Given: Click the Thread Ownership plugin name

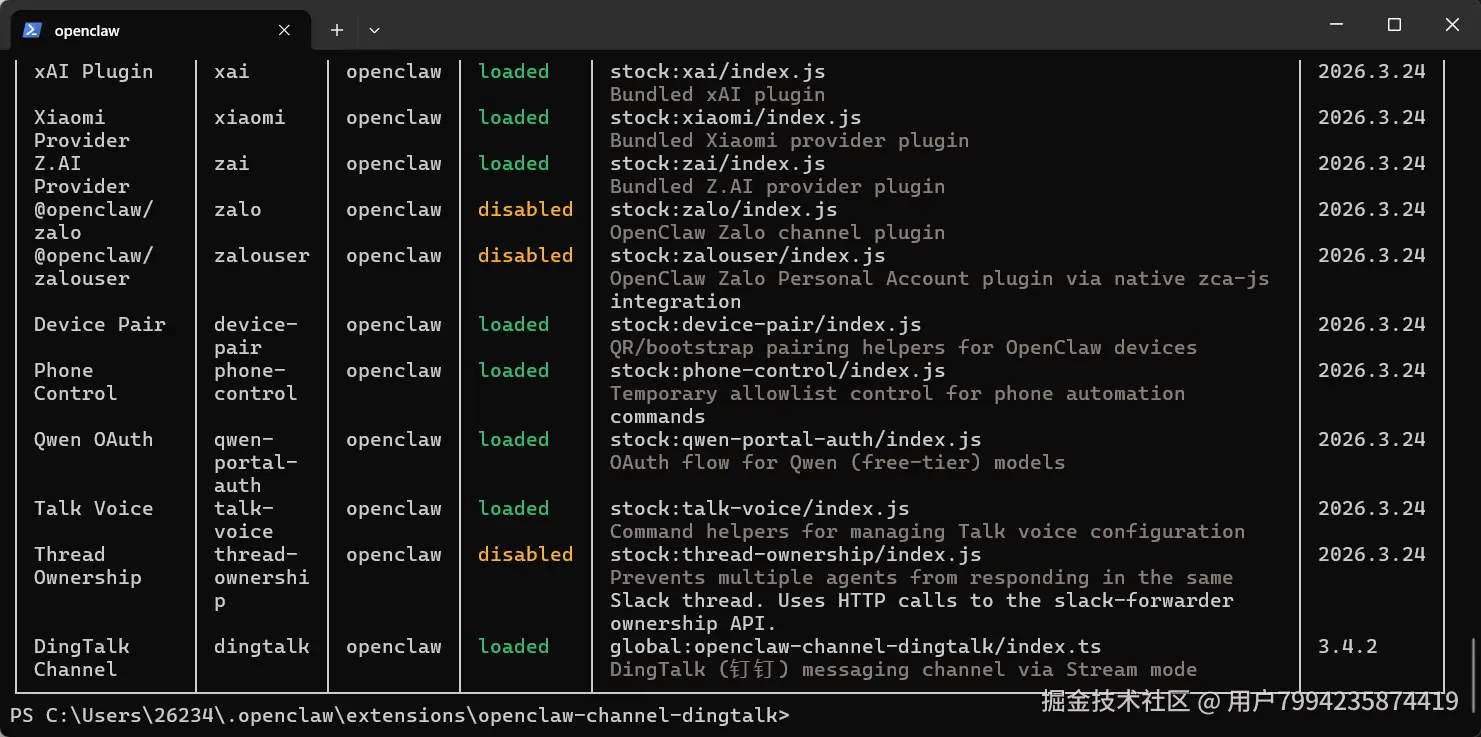Looking at the screenshot, I should [87, 566].
